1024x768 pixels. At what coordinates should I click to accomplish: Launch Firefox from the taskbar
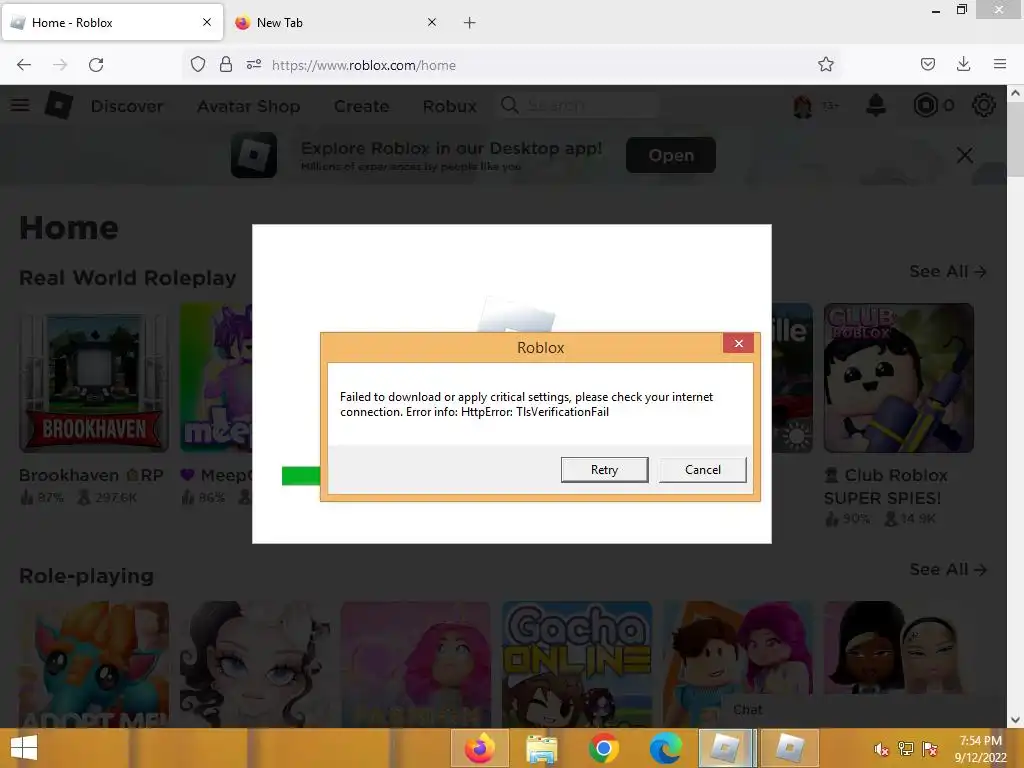coord(479,748)
